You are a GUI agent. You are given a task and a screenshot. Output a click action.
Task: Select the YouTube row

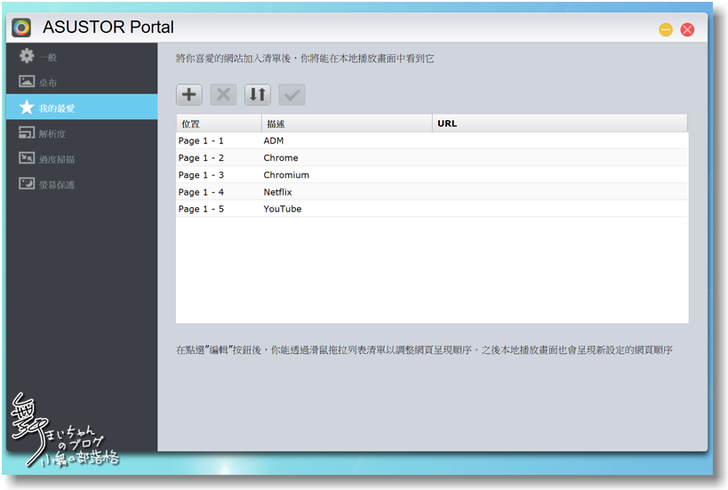pyautogui.click(x=432, y=209)
